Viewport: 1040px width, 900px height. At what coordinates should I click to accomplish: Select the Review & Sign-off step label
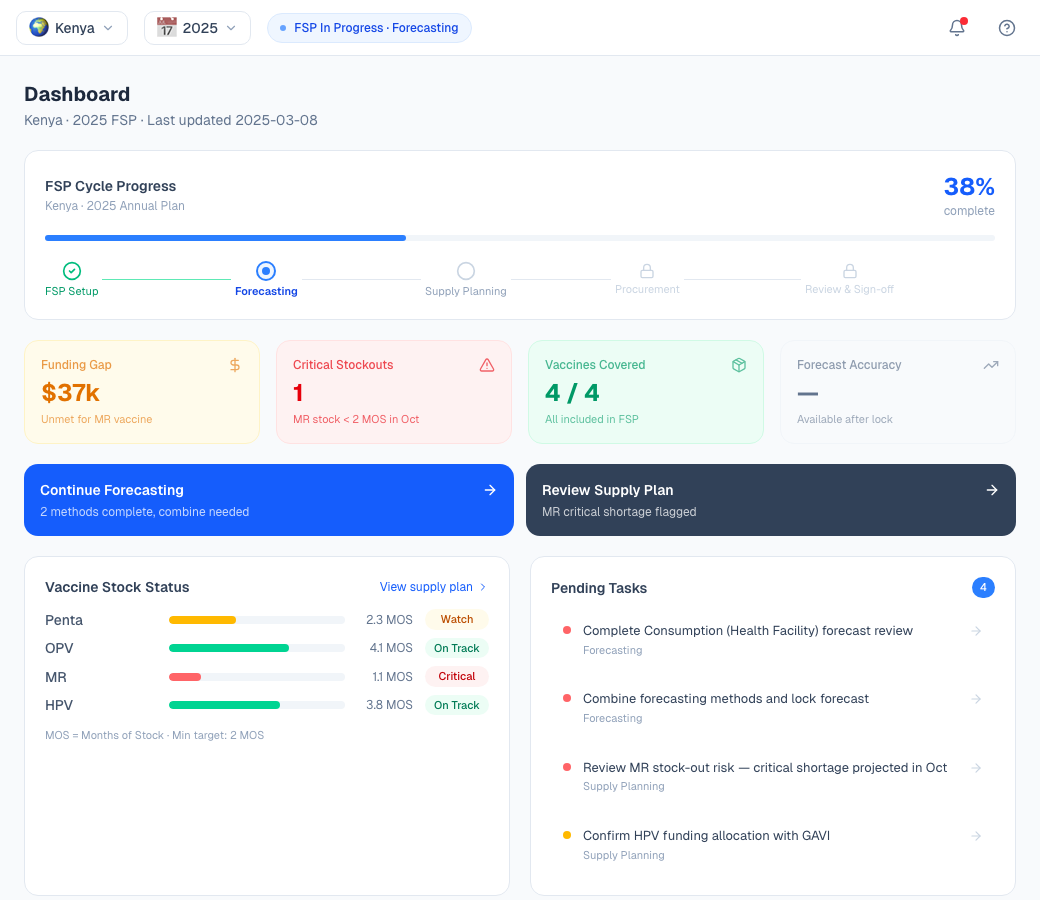point(849,289)
